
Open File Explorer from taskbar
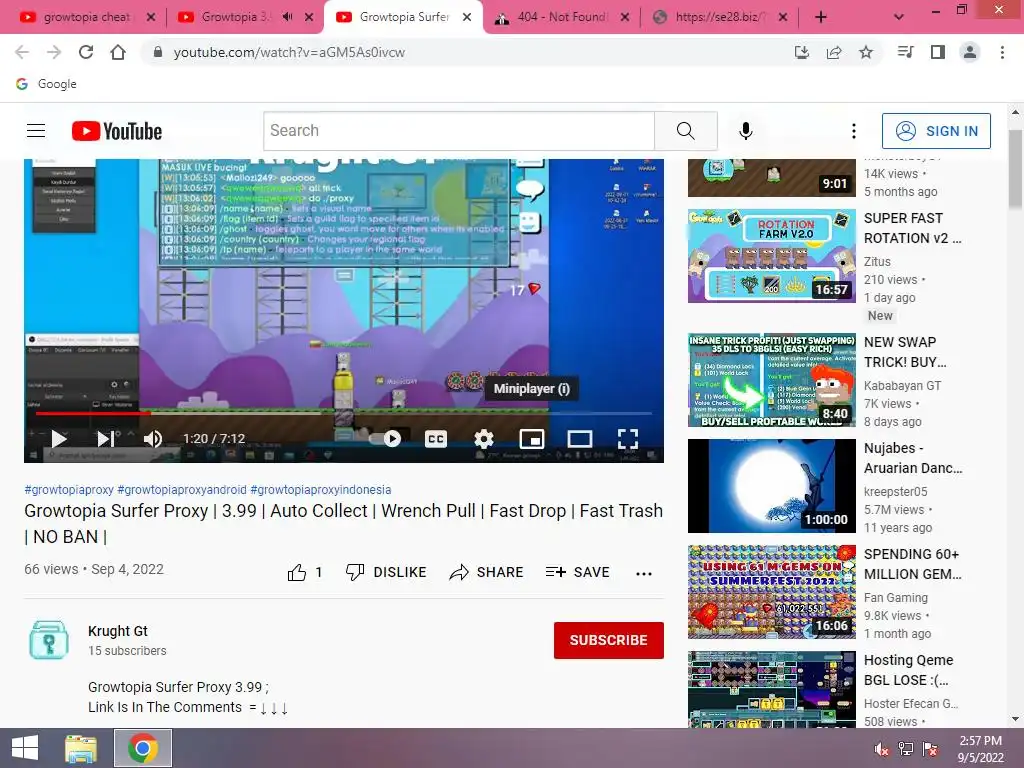click(x=81, y=748)
